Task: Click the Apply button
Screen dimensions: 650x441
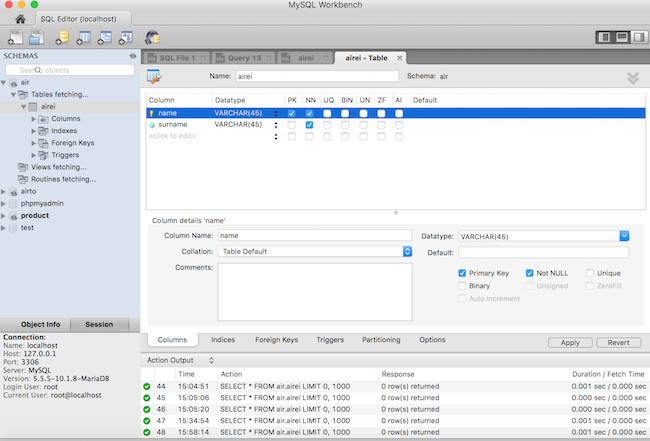Action: [570, 342]
